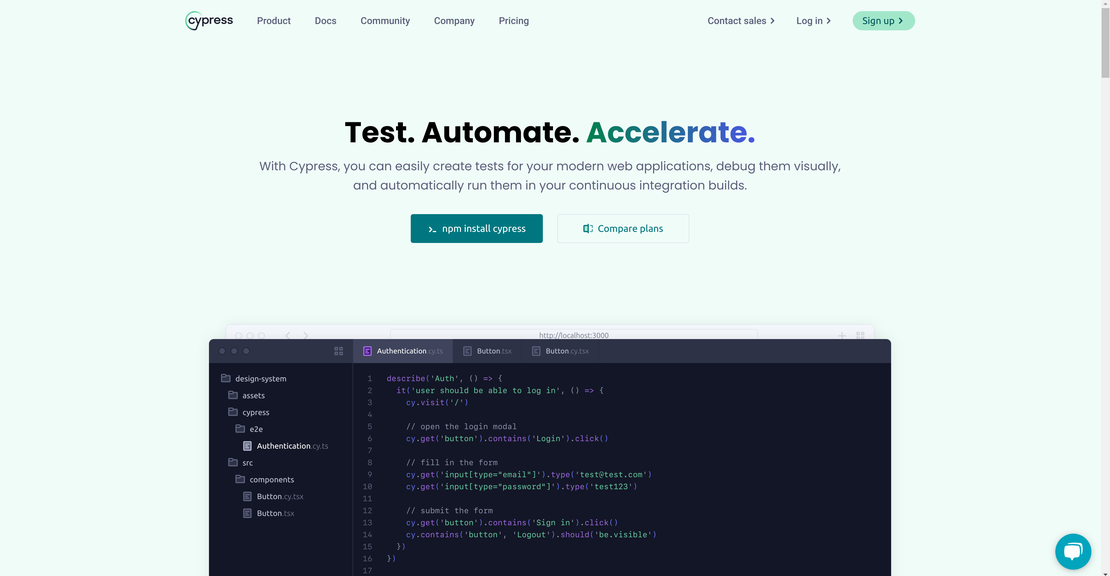Switch to the Button.cy.tsx editor tab
Image resolution: width=1110 pixels, height=576 pixels.
coord(560,351)
